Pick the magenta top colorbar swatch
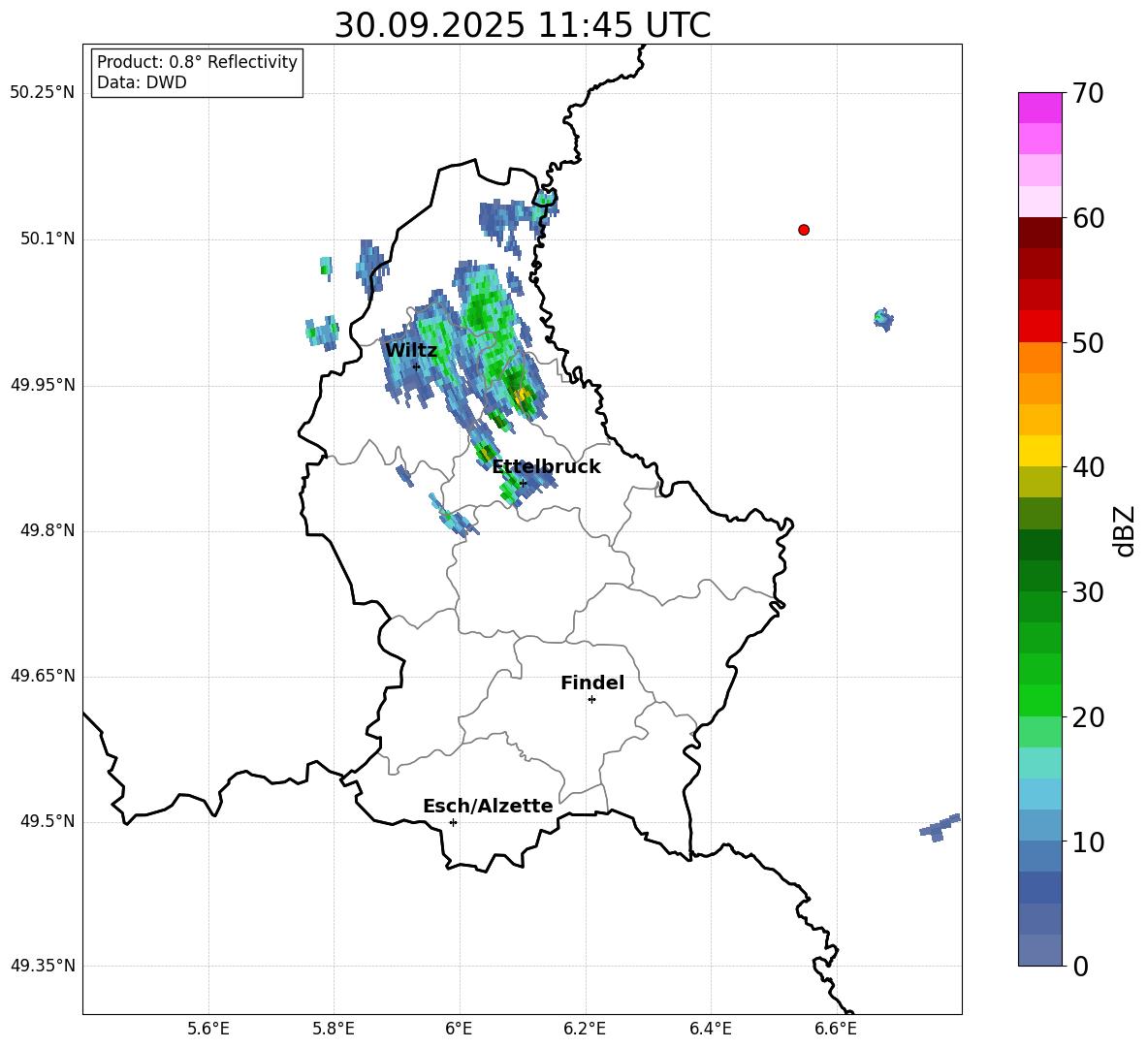1148x1048 pixels. coord(1039,108)
